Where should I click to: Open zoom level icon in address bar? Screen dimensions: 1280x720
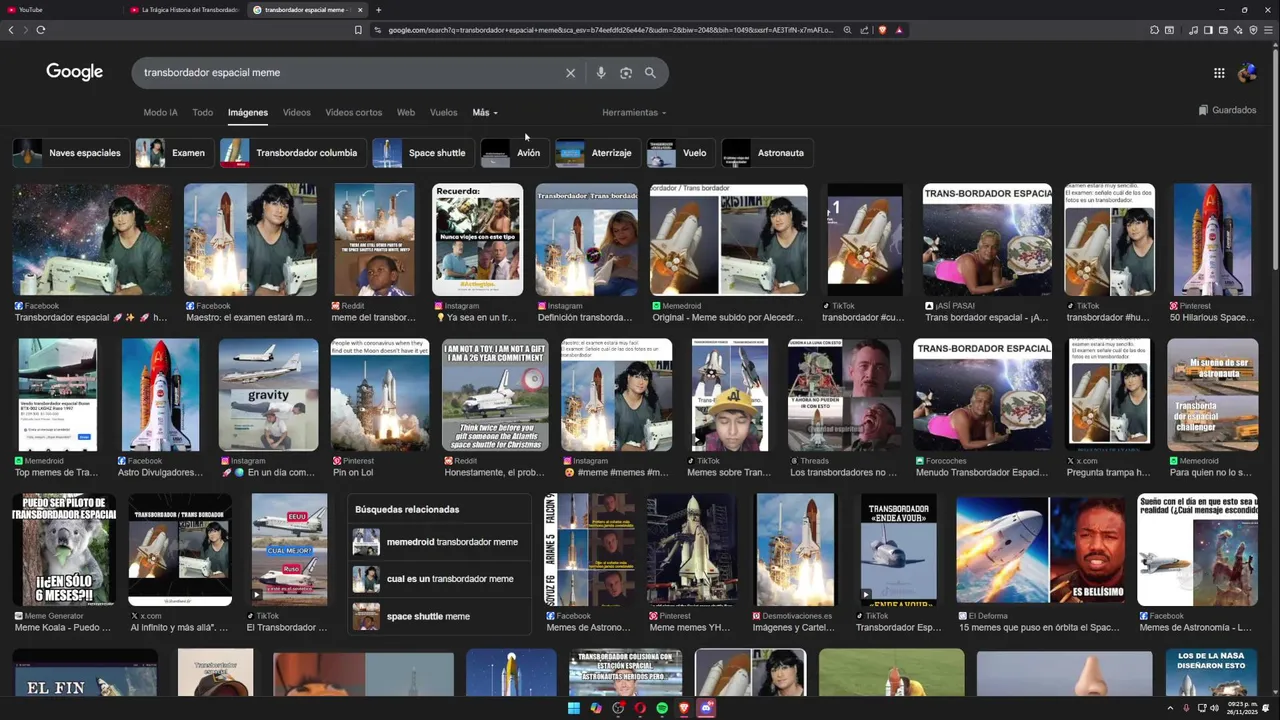point(847,30)
